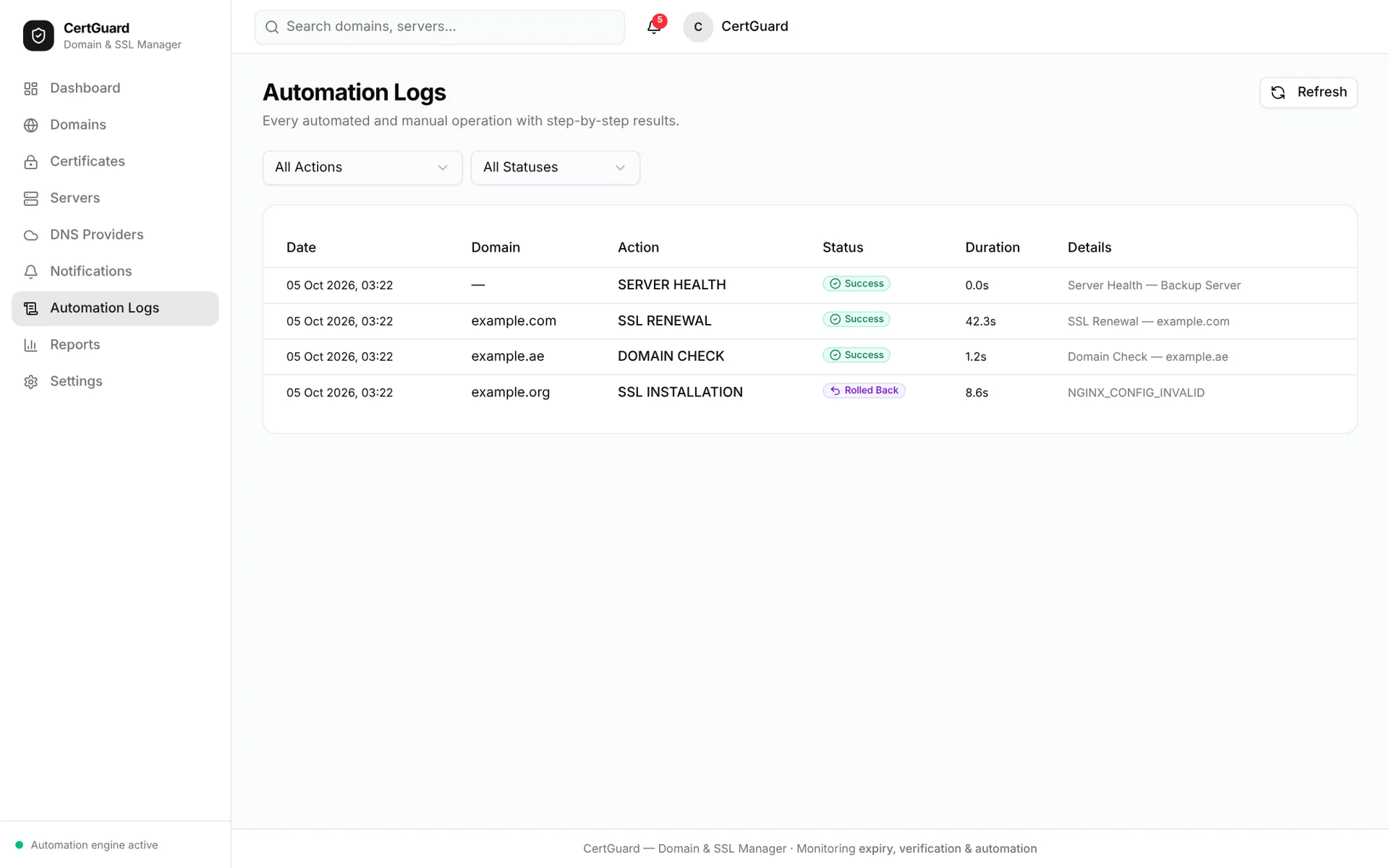Click the Certificates padlock icon
Viewport: 1389px width, 868px height.
click(x=30, y=162)
